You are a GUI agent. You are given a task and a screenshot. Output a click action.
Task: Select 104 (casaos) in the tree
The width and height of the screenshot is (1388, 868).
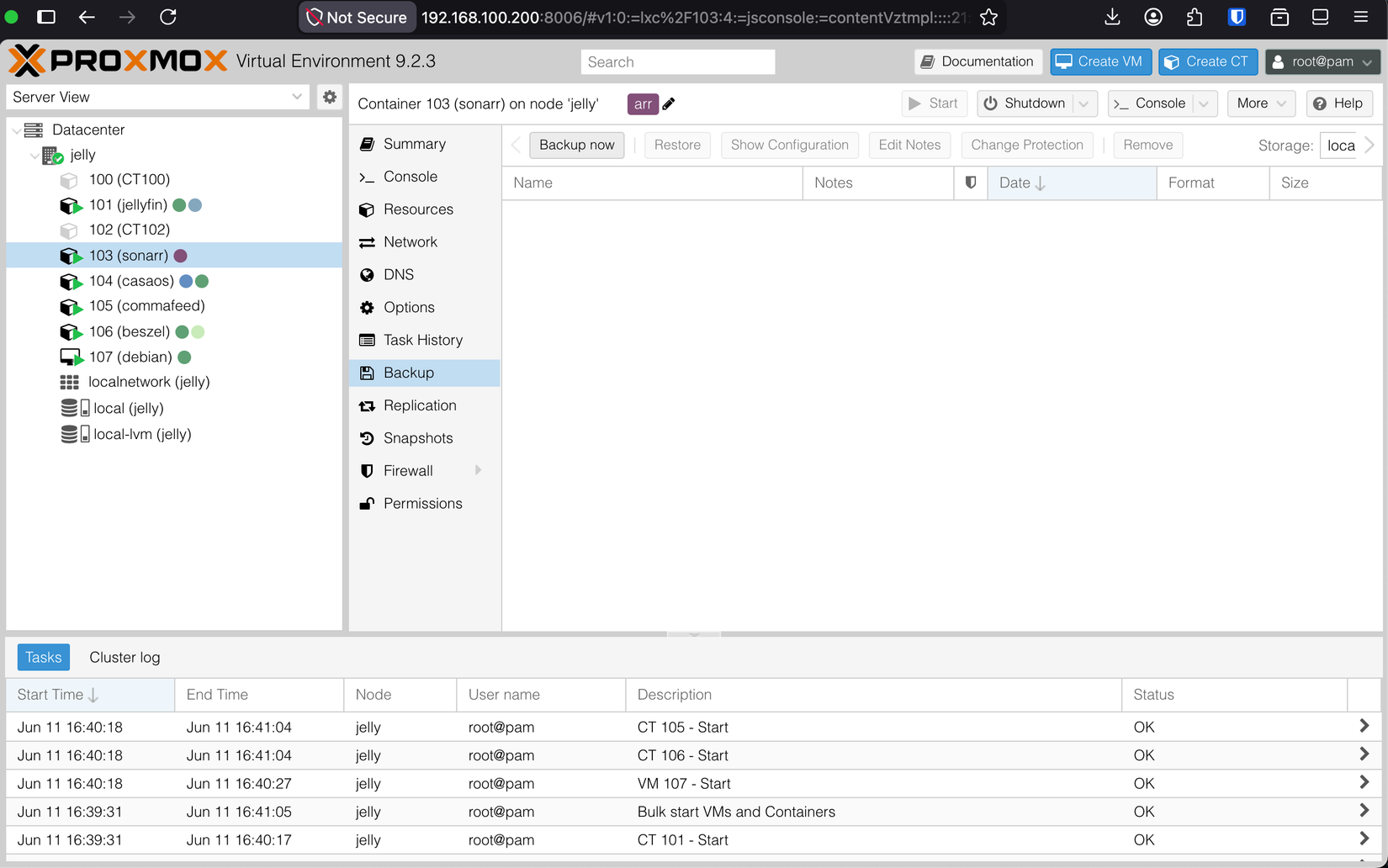175,281
